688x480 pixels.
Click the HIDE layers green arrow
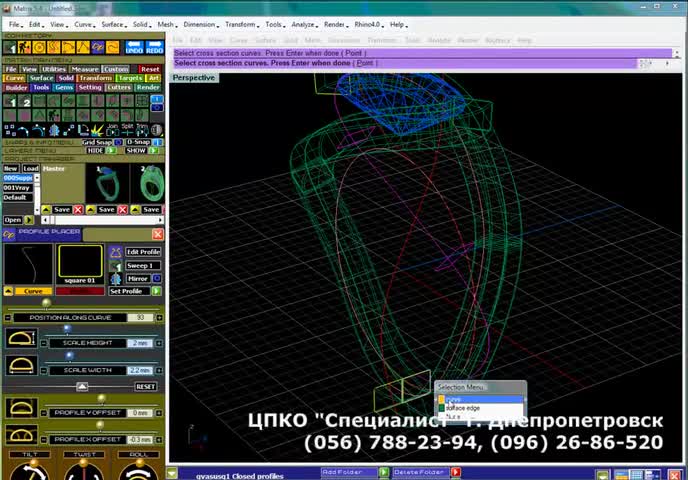[111, 150]
